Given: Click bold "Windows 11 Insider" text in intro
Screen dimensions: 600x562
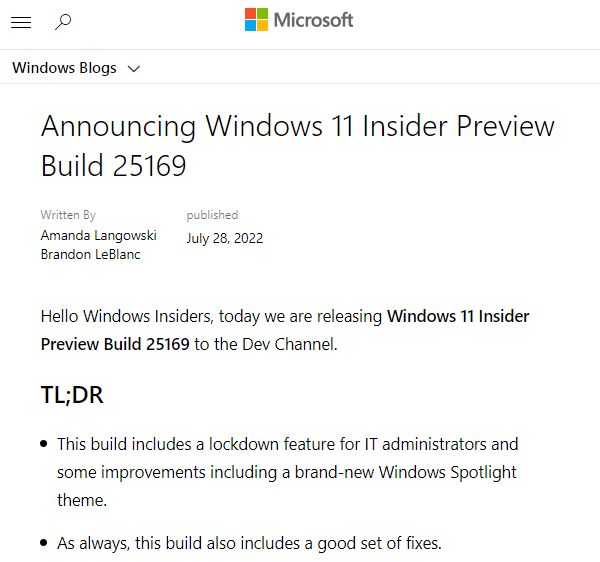Looking at the screenshot, I should (x=458, y=316).
